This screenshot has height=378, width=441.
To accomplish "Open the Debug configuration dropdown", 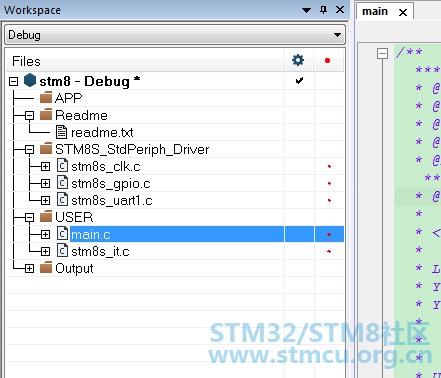I will [x=175, y=35].
